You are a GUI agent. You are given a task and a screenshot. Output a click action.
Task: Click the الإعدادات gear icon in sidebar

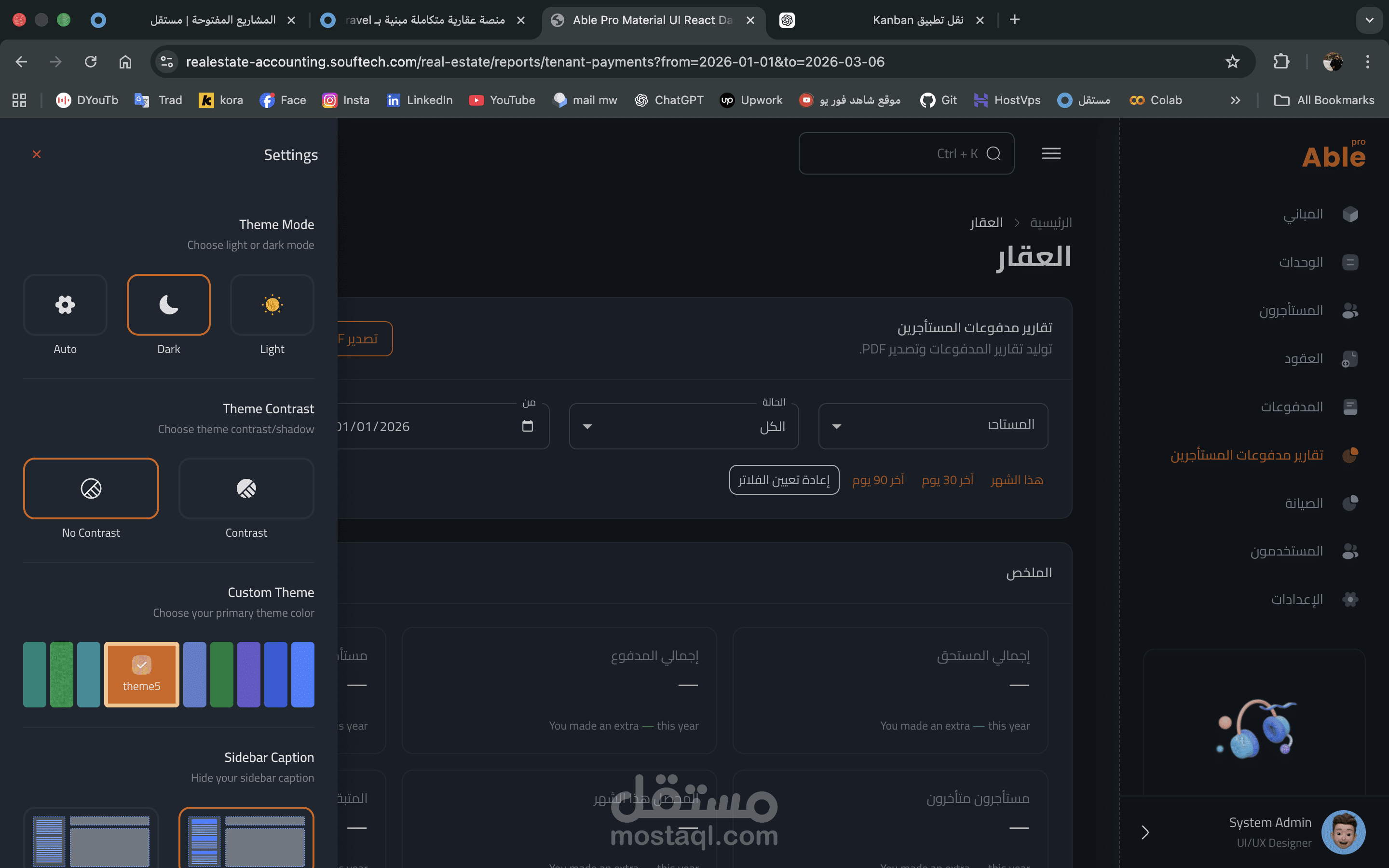pos(1350,599)
